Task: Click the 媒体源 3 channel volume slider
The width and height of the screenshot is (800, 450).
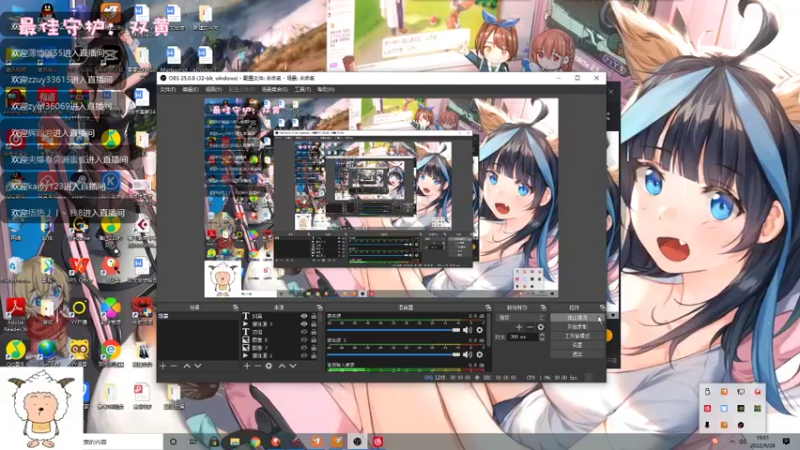Action: tap(393, 354)
